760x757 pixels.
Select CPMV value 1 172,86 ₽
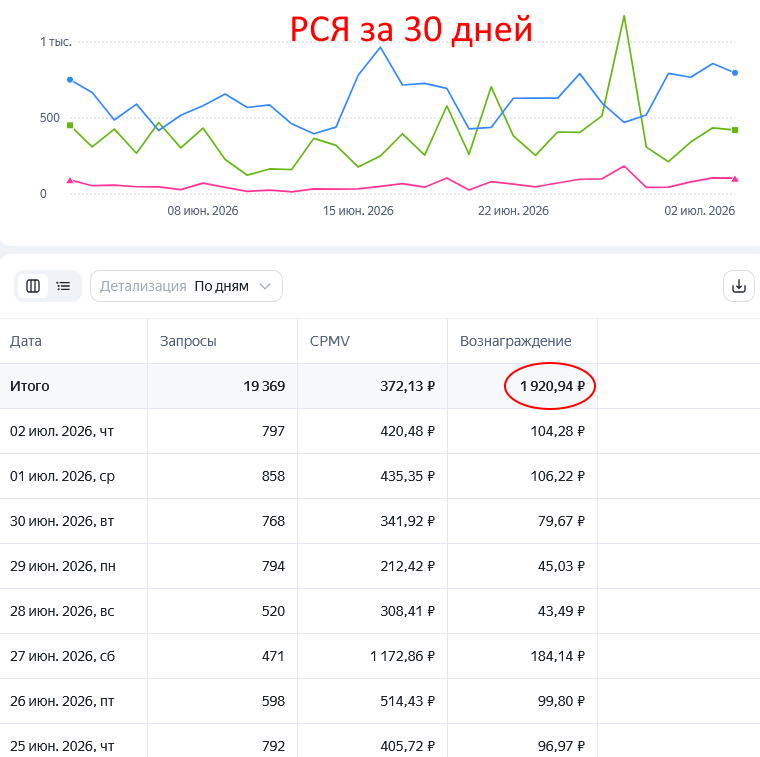(402, 657)
